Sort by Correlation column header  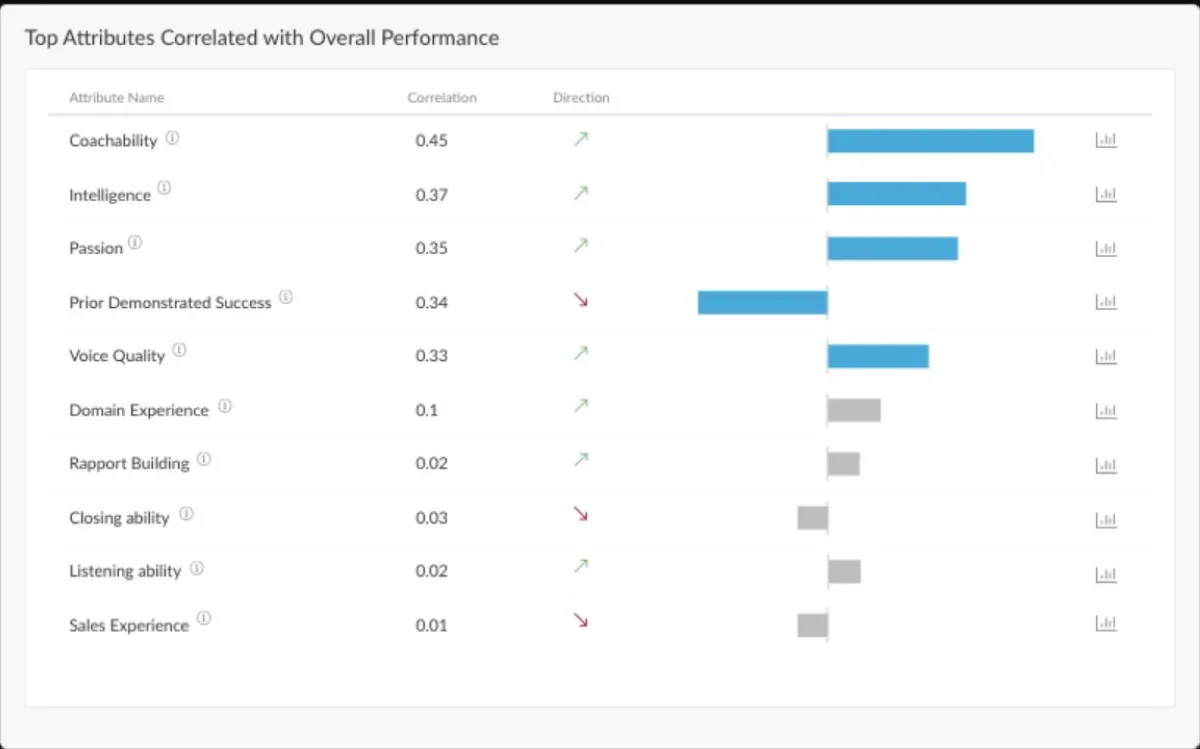(x=442, y=98)
